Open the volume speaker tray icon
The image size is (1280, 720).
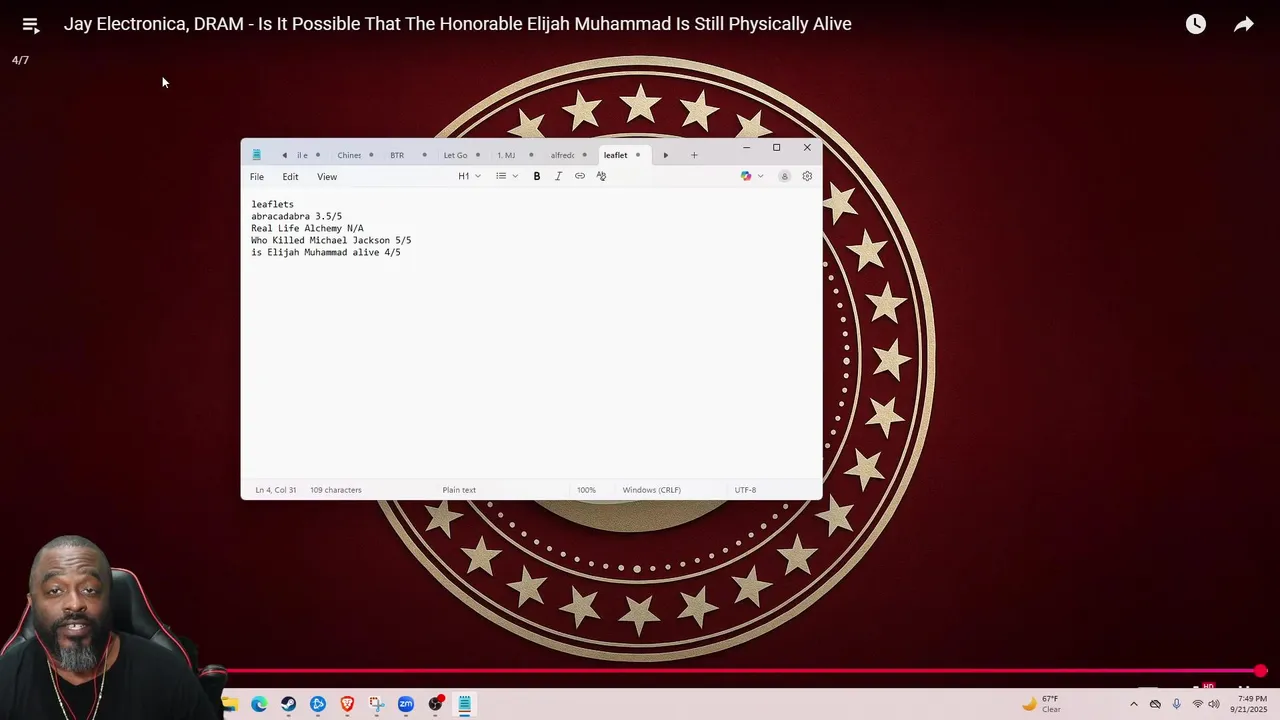(1214, 704)
